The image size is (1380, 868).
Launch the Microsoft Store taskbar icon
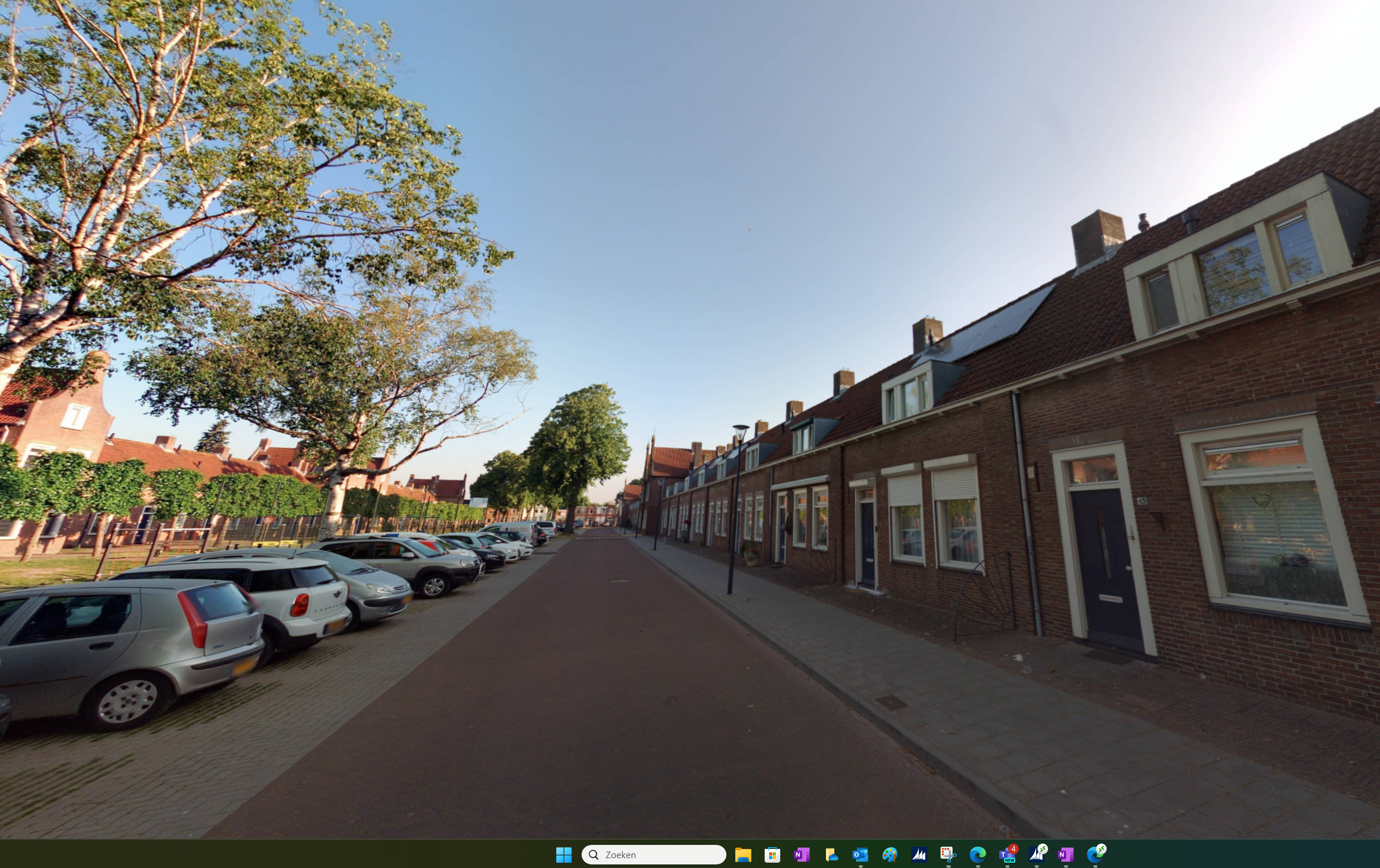772,854
